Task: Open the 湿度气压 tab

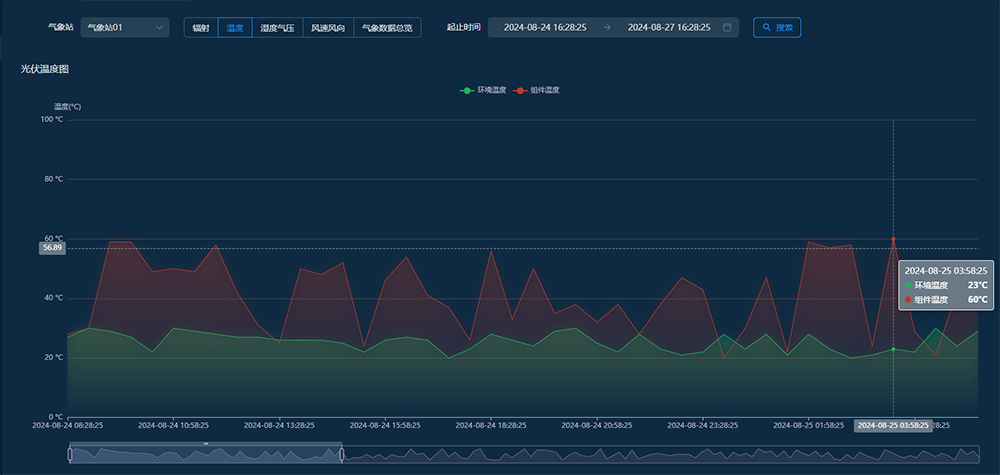Action: pyautogui.click(x=277, y=28)
